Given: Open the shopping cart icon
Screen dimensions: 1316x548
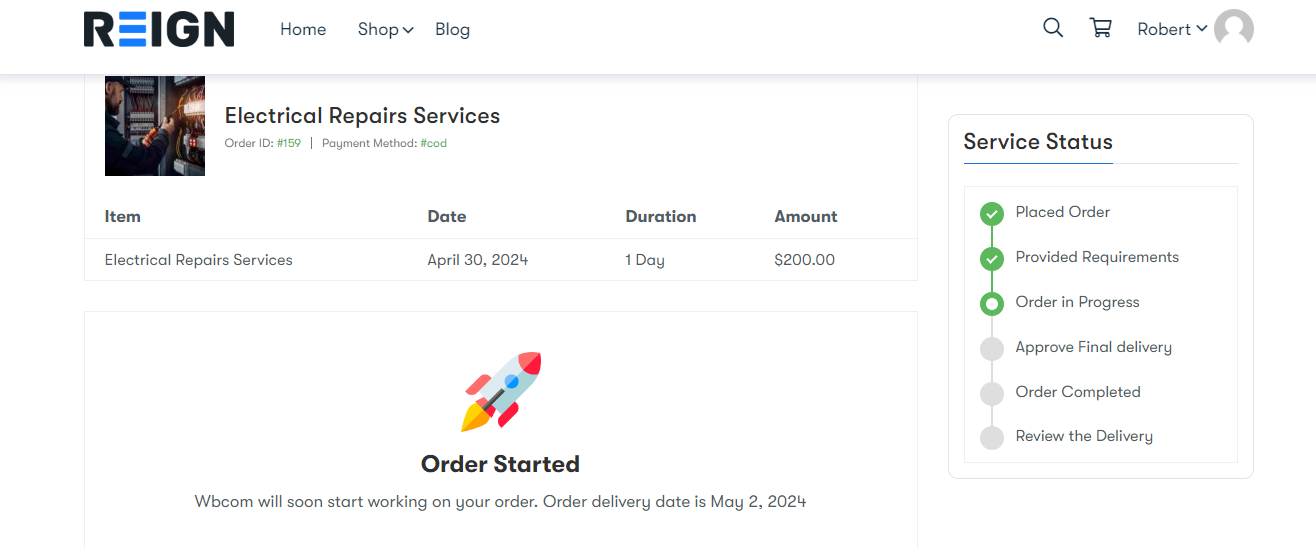Looking at the screenshot, I should click(1101, 28).
